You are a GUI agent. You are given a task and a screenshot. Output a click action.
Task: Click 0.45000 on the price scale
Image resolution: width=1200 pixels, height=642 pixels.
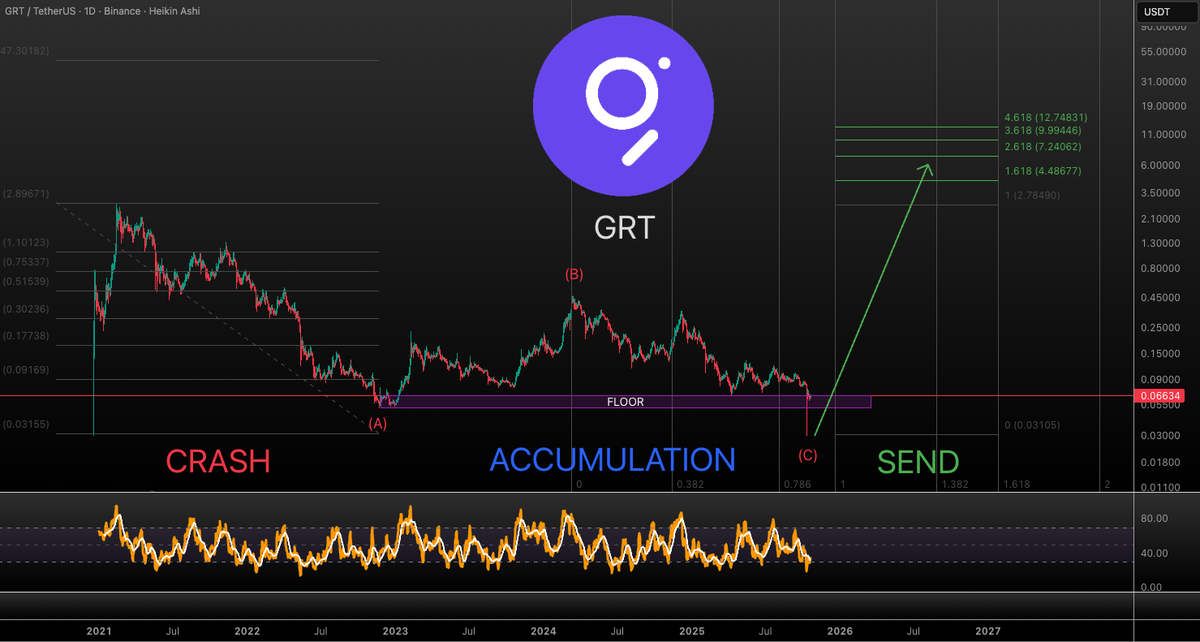click(1163, 297)
